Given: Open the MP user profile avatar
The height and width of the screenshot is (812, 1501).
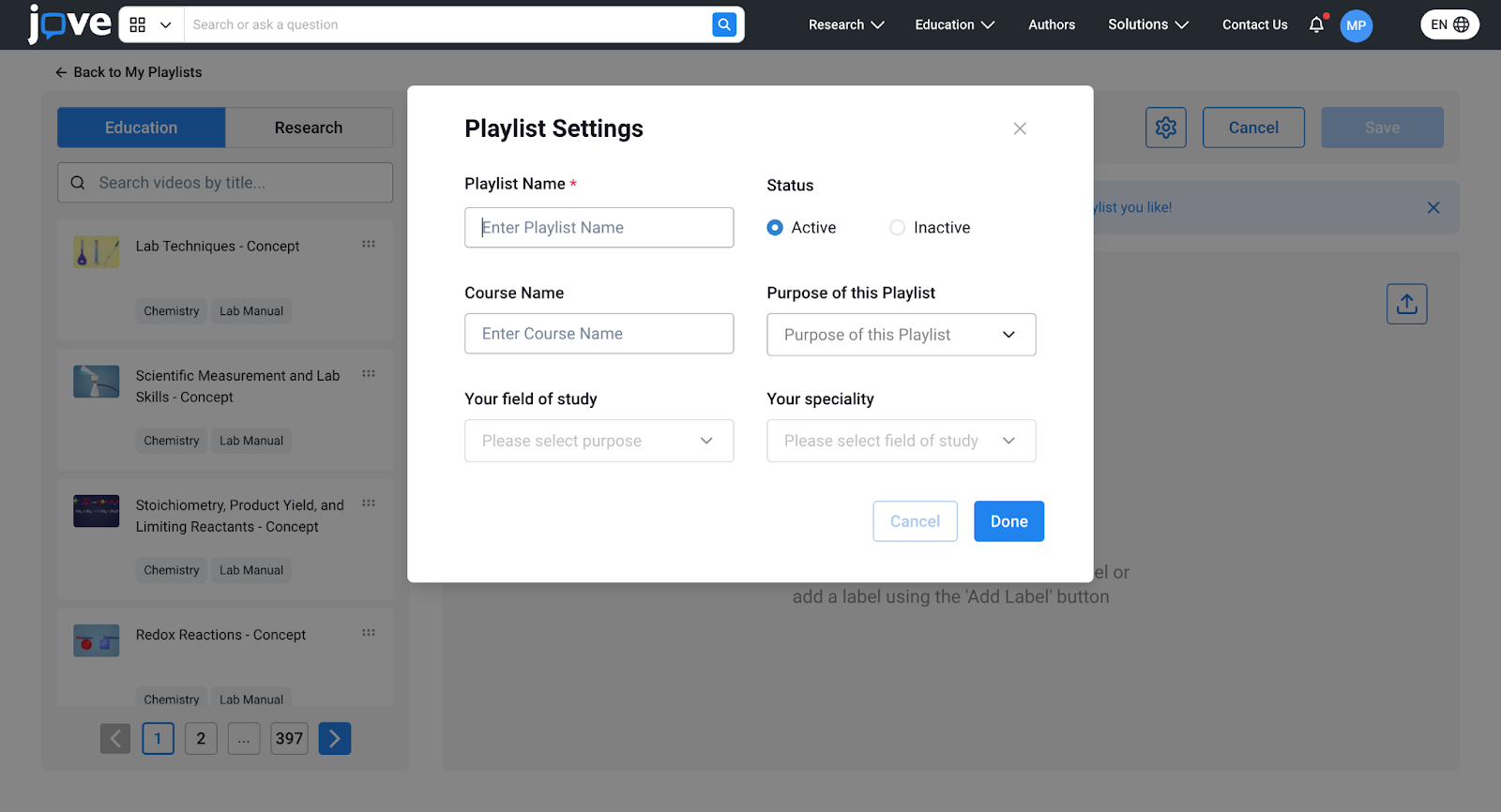Looking at the screenshot, I should [1356, 25].
